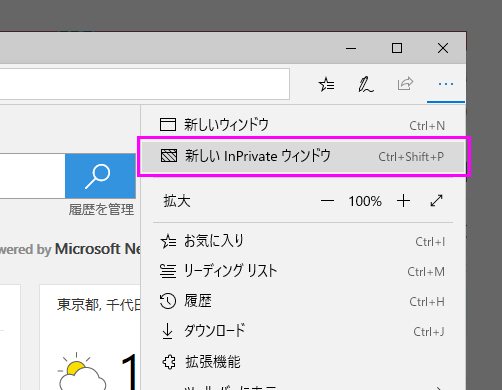Open 履歴 from the menu
This screenshot has width=502, height=390.
click(x=303, y=301)
